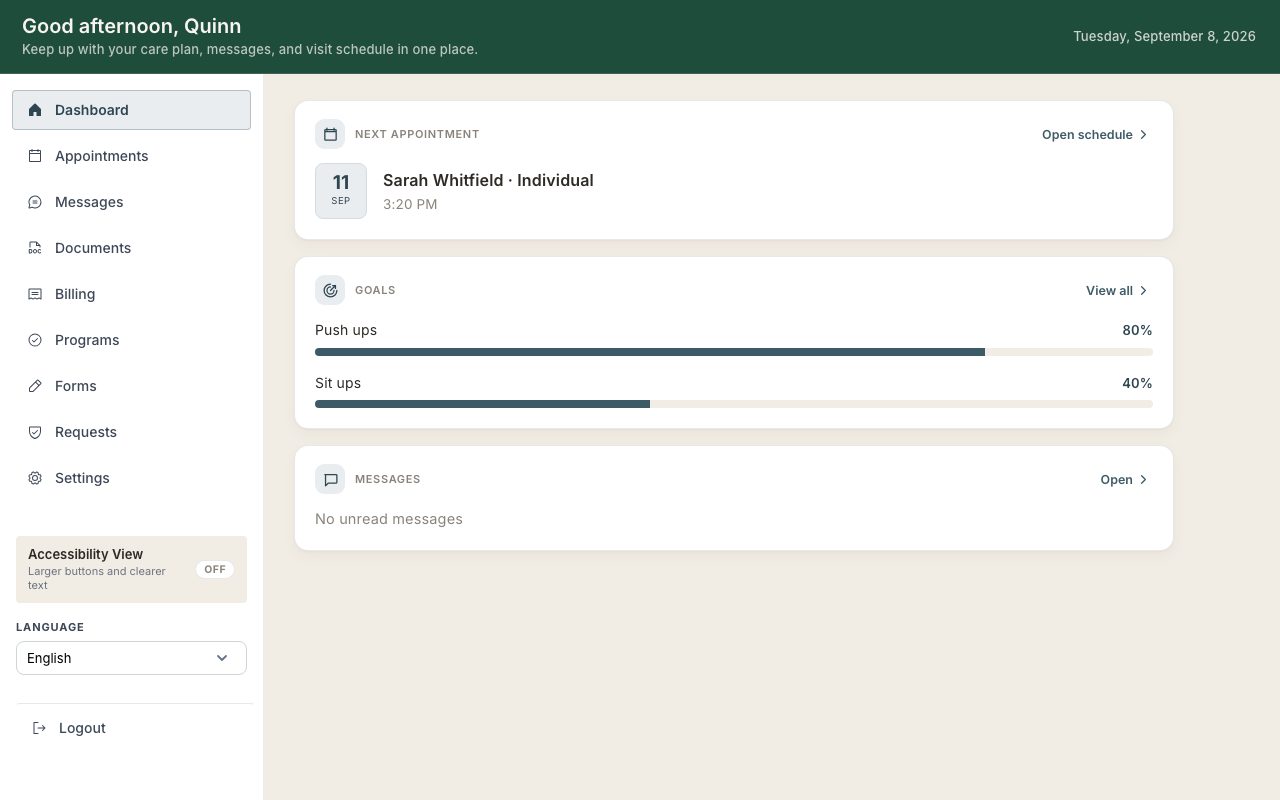Click the 3:20 PM appointment time
The height and width of the screenshot is (800, 1280).
pyautogui.click(x=410, y=204)
